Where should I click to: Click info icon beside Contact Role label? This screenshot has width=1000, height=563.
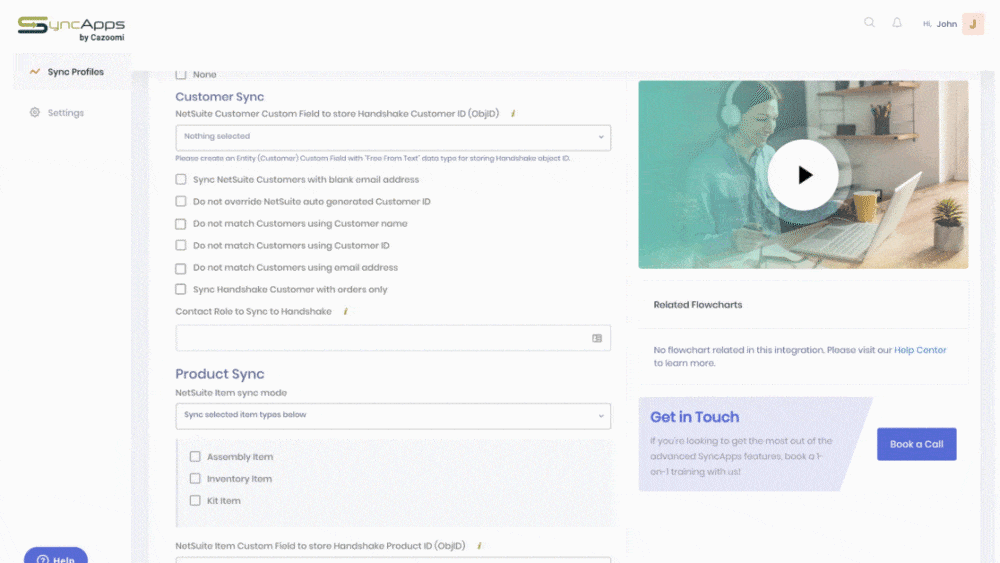coord(346,312)
